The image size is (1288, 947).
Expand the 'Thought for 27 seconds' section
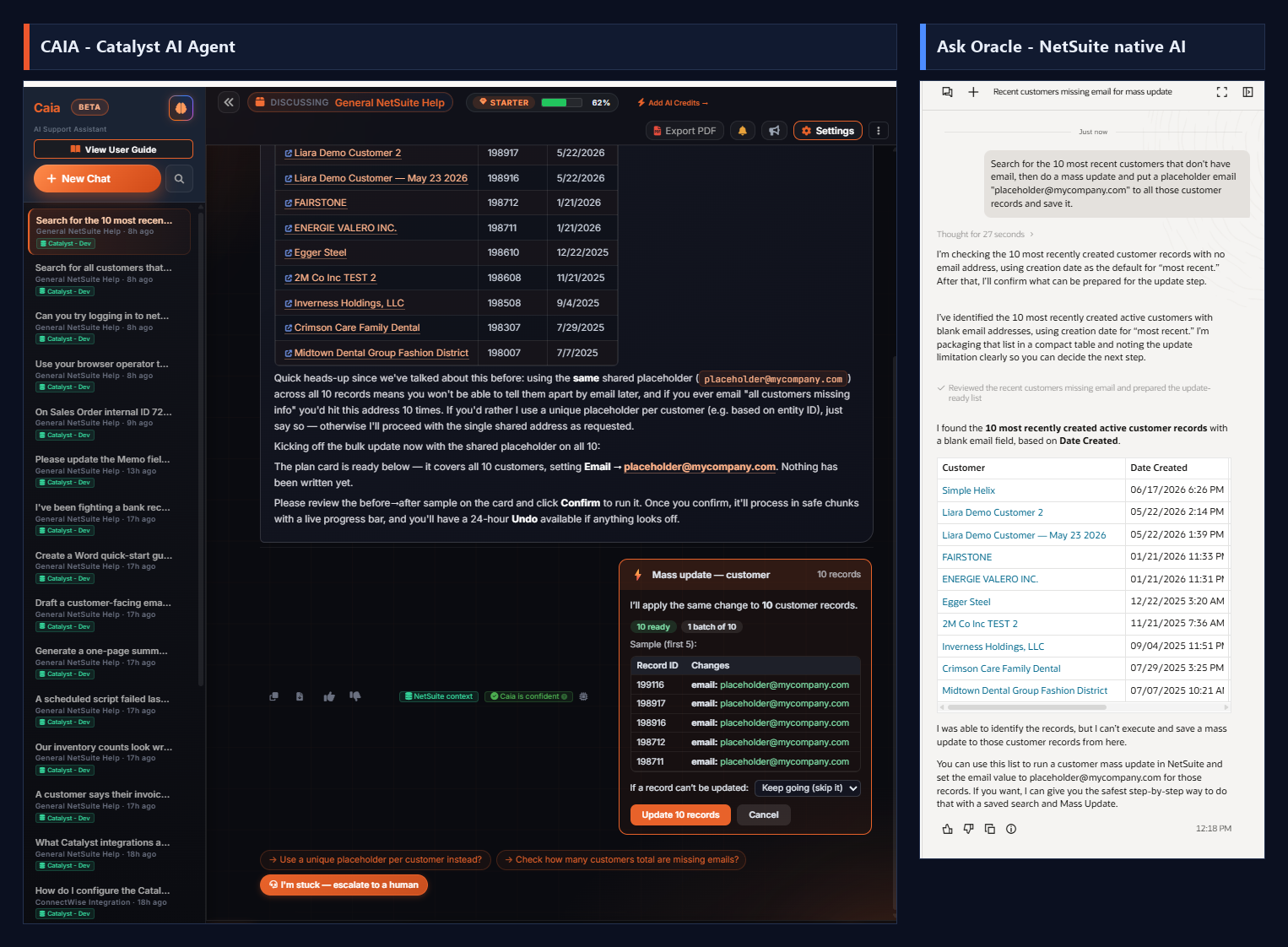[x=985, y=235]
